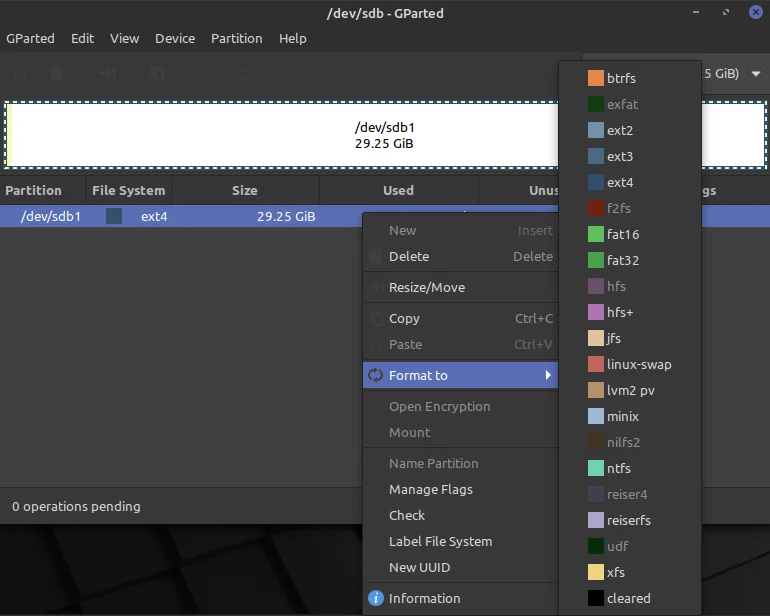Pick the teal ntfs swatch
Viewport: 770px width, 616px height.
point(596,468)
